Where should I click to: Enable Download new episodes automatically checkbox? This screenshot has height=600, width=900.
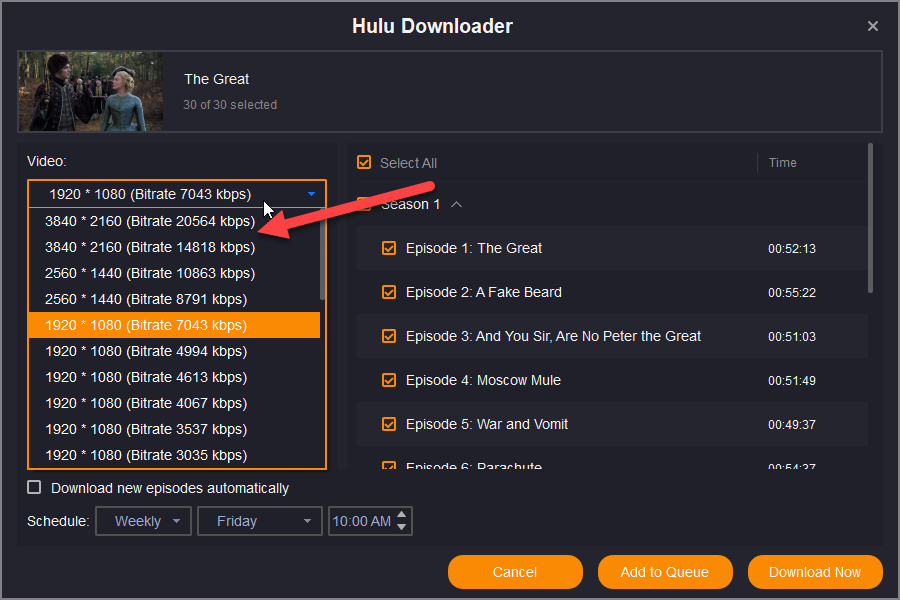point(34,487)
